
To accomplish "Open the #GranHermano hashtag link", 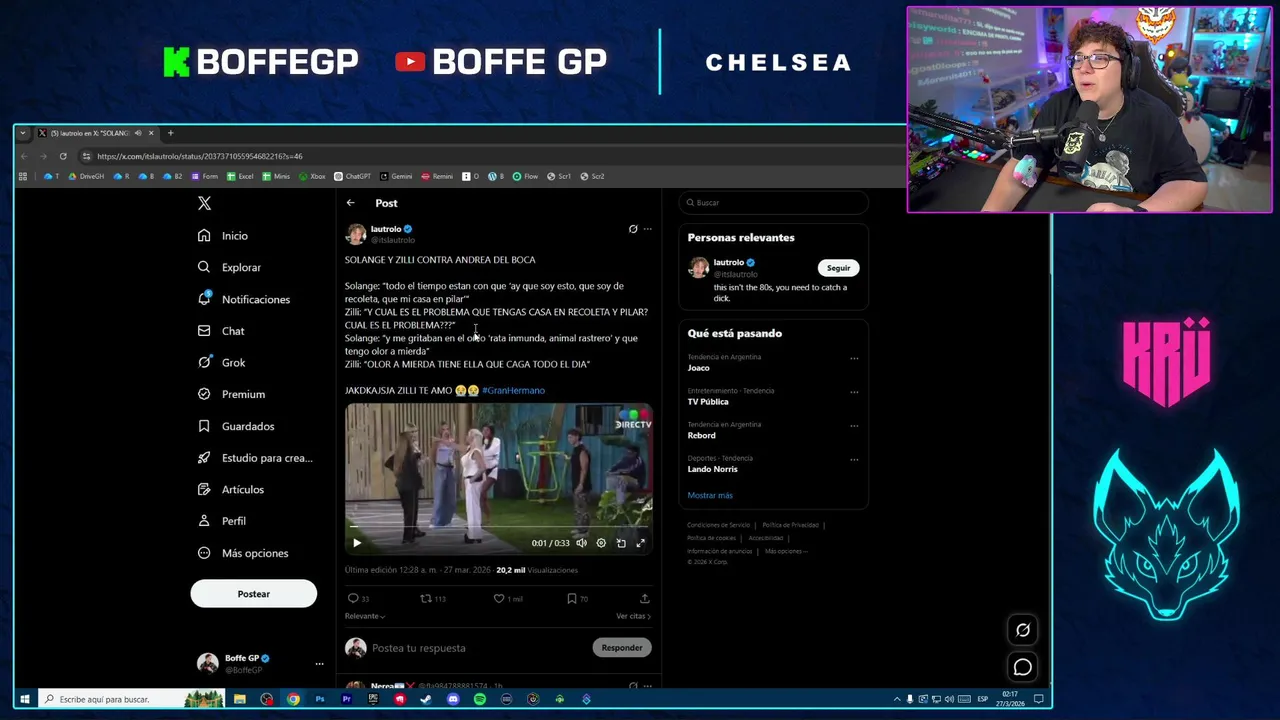I will (x=513, y=390).
